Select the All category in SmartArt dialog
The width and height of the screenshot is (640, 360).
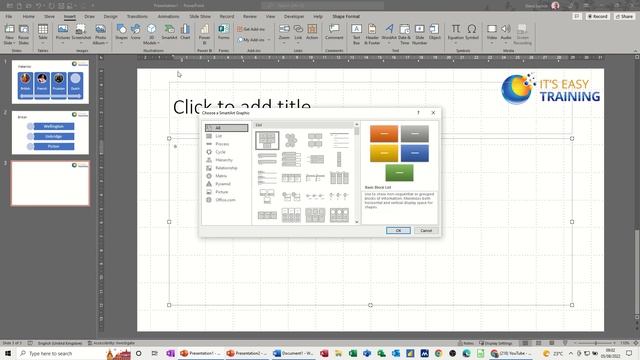pos(226,128)
